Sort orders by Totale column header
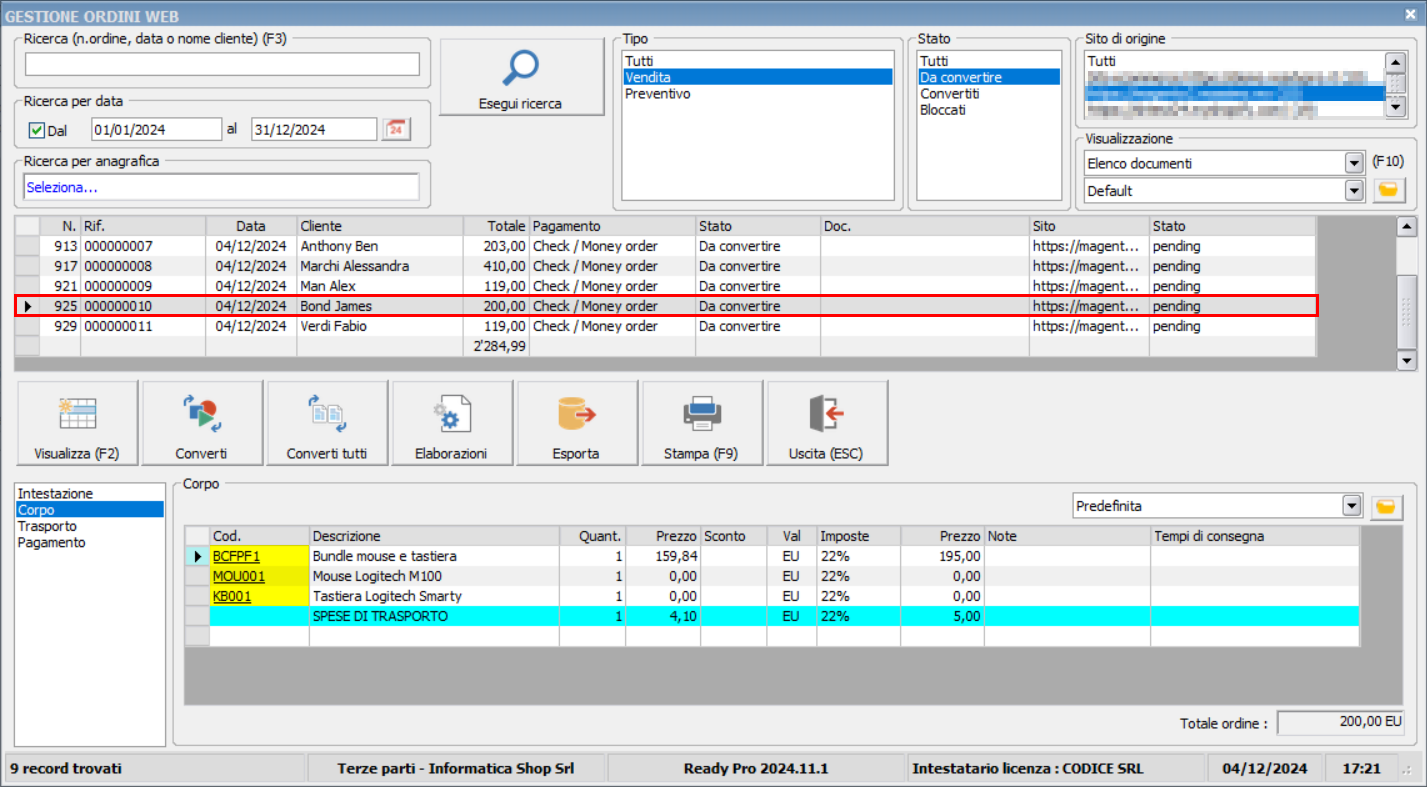Image resolution: width=1427 pixels, height=787 pixels. point(496,226)
